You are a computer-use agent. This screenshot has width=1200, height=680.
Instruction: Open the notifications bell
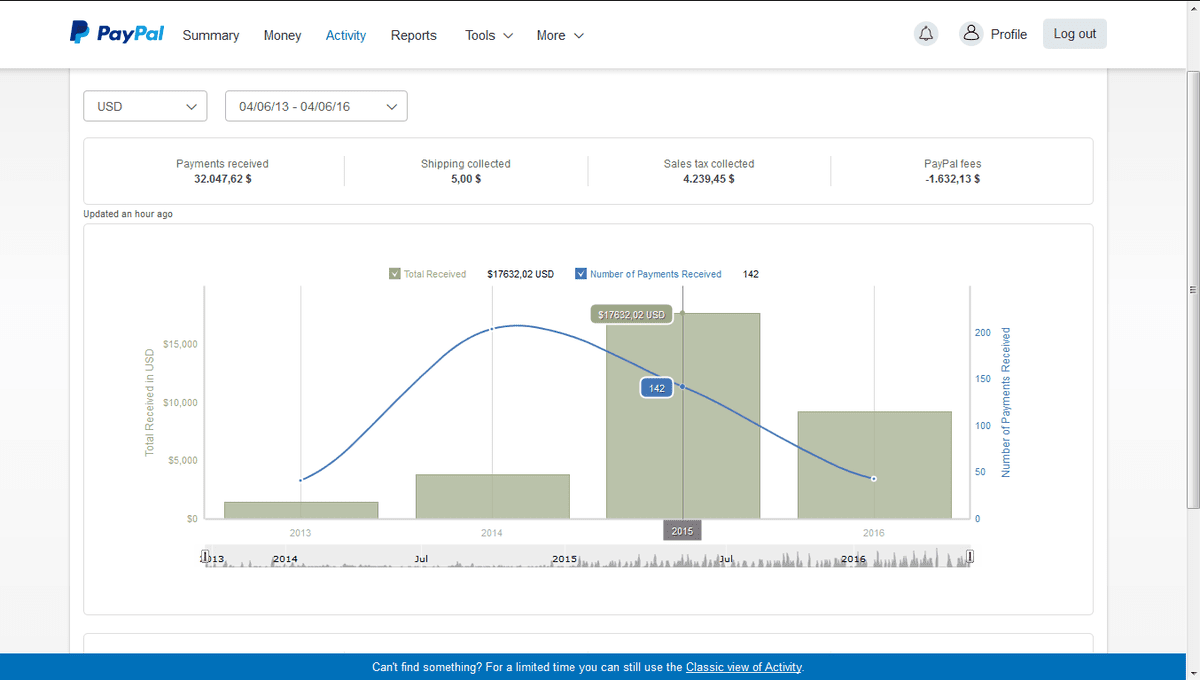(x=926, y=34)
